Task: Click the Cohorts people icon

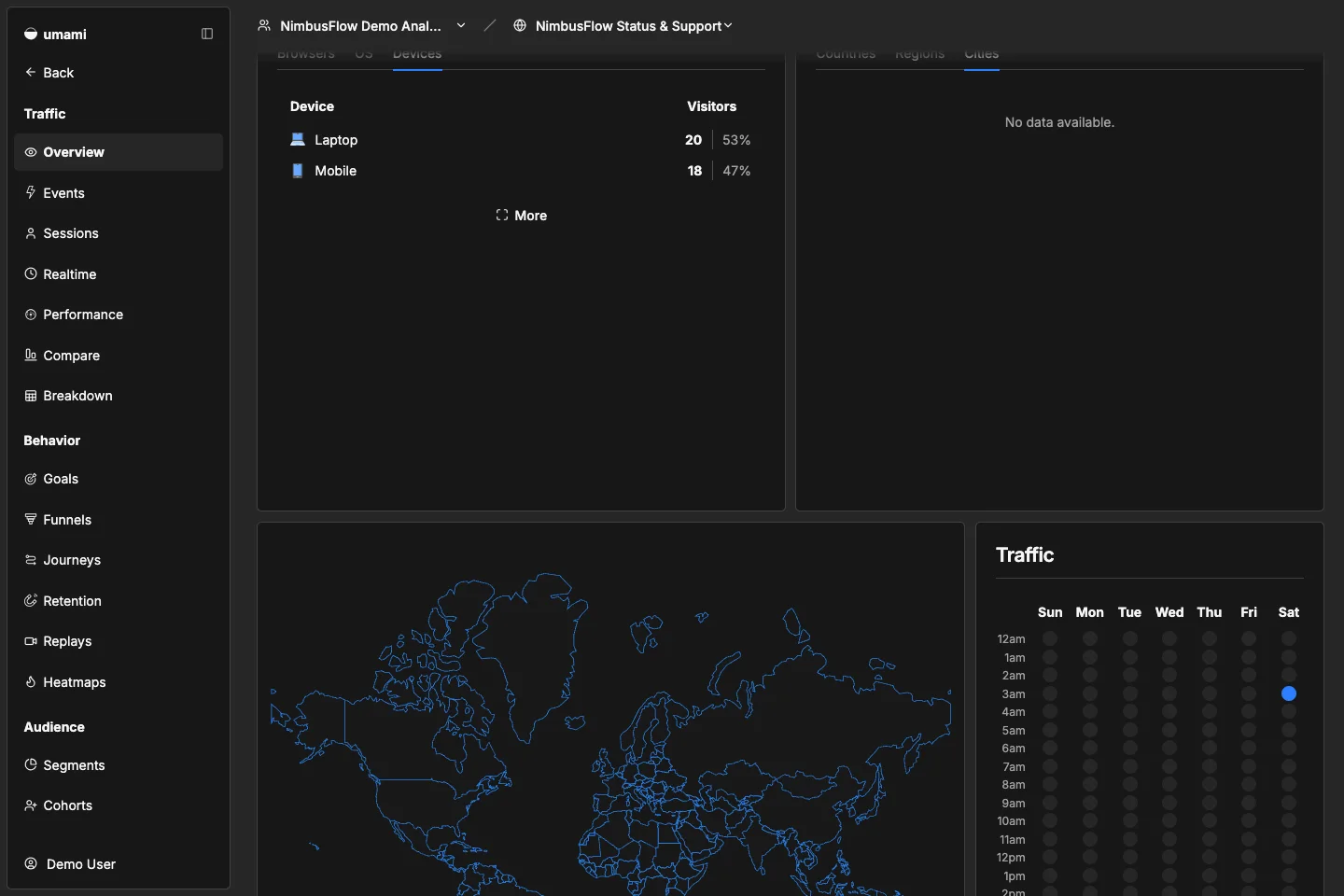Action: tap(31, 805)
